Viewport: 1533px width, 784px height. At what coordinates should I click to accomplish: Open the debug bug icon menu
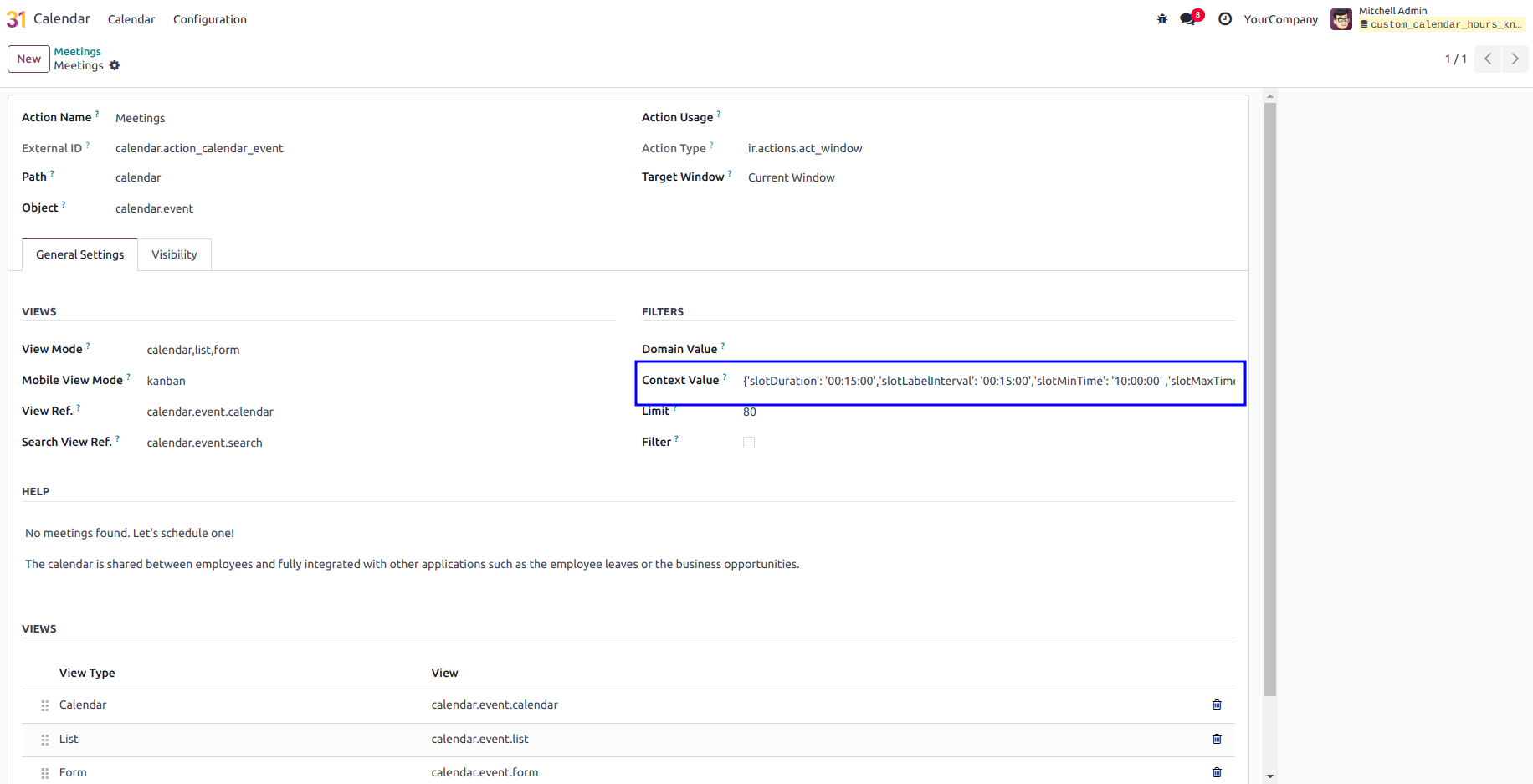[x=1161, y=19]
